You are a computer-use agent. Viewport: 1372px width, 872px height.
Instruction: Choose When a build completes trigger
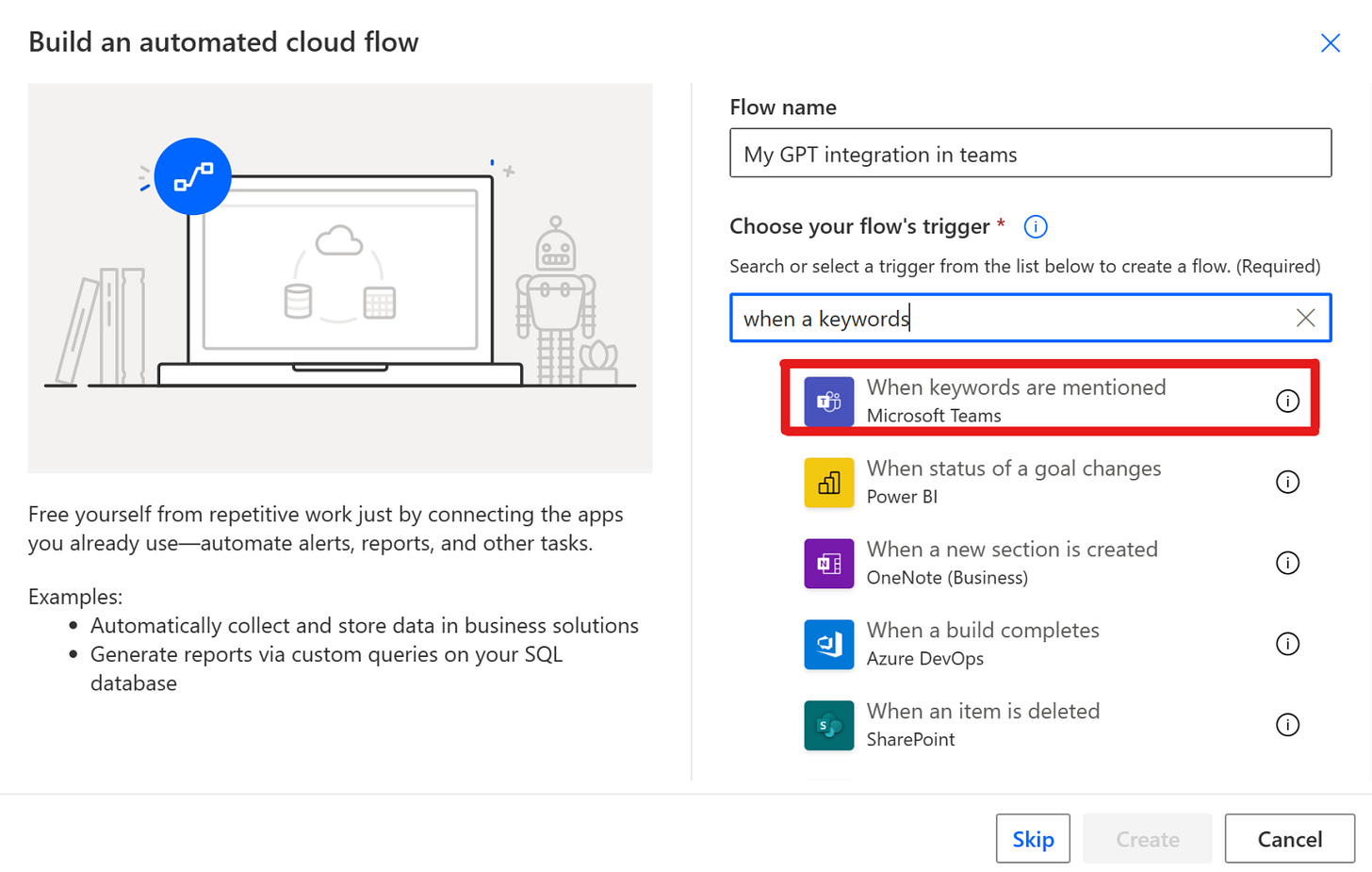pos(983,631)
